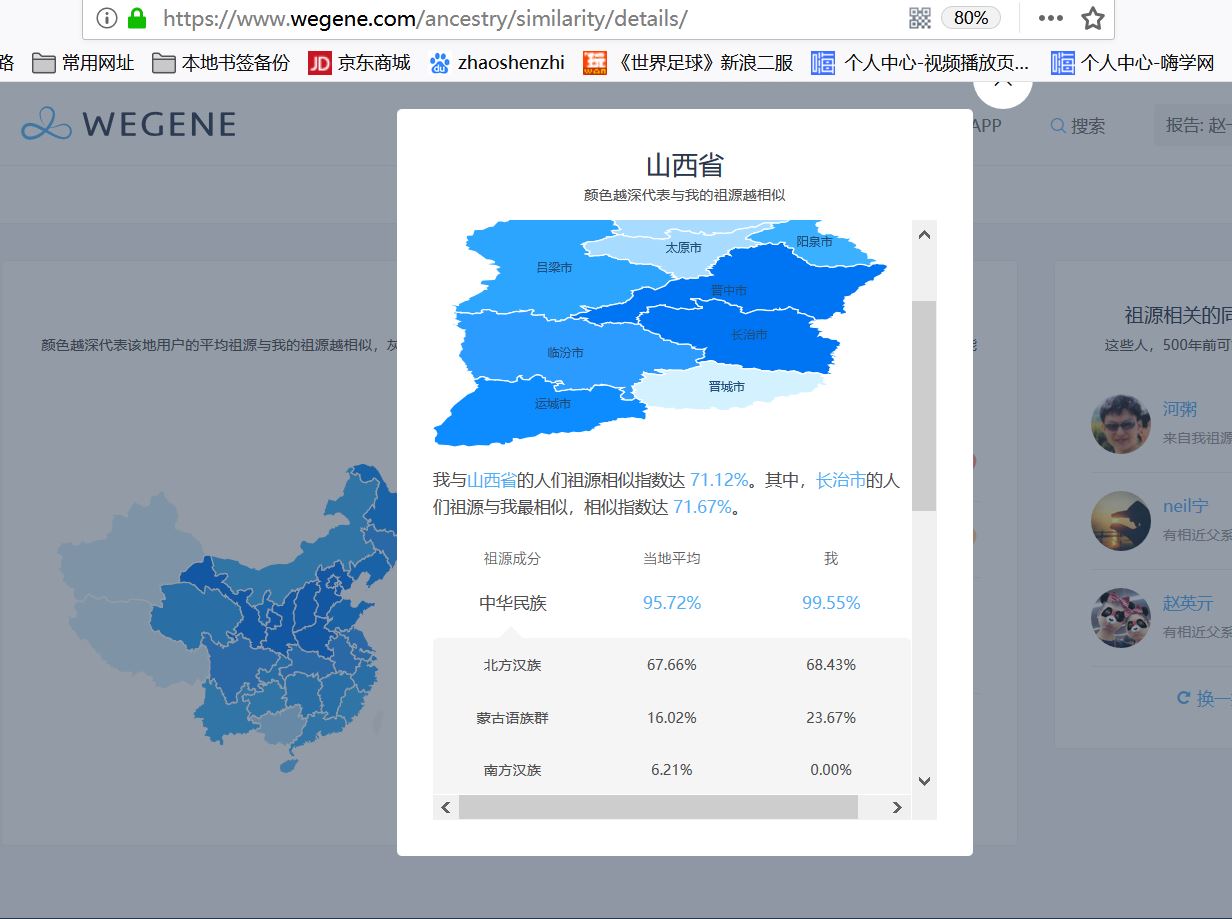The image size is (1232, 919).
Task: Select 晋中市 on the Shanxi map
Action: coord(728,290)
